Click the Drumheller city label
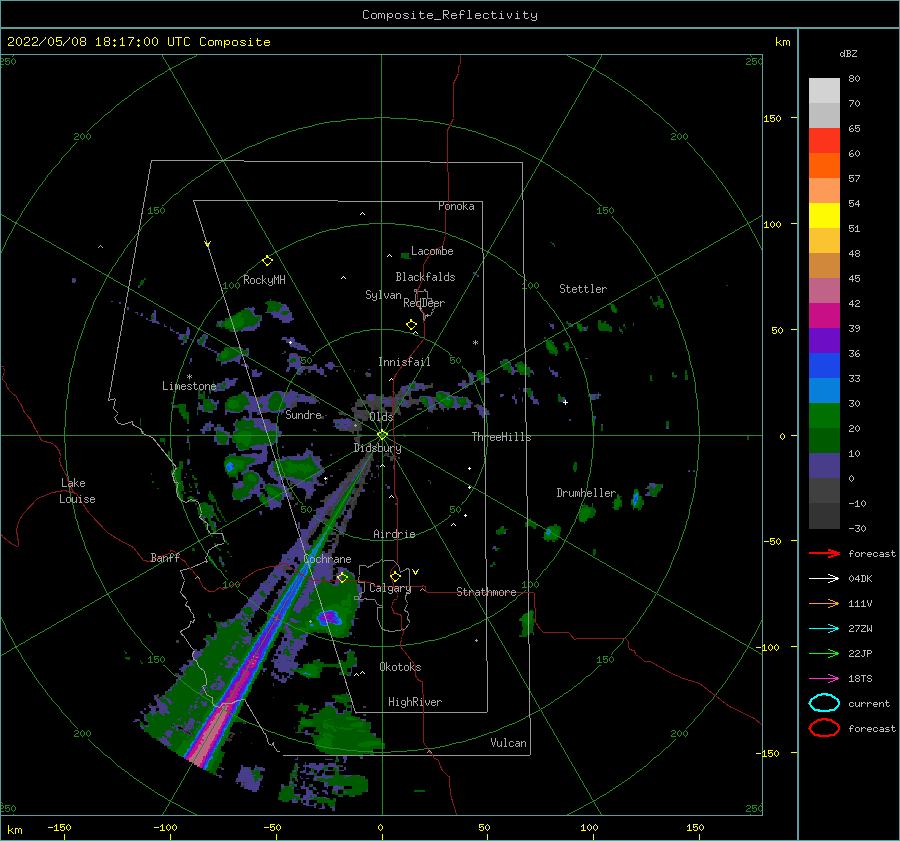Image resolution: width=900 pixels, height=841 pixels. (586, 493)
